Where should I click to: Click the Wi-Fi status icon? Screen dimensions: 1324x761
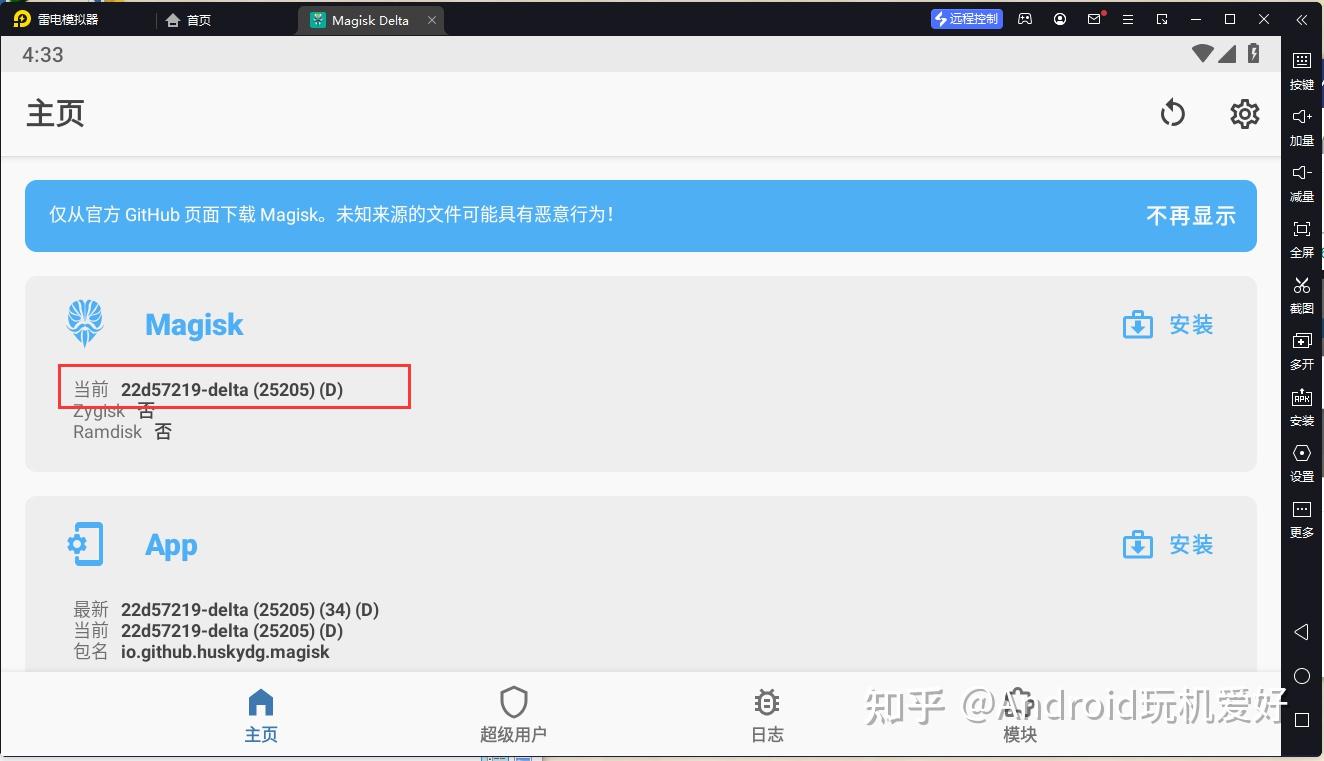pos(1202,53)
